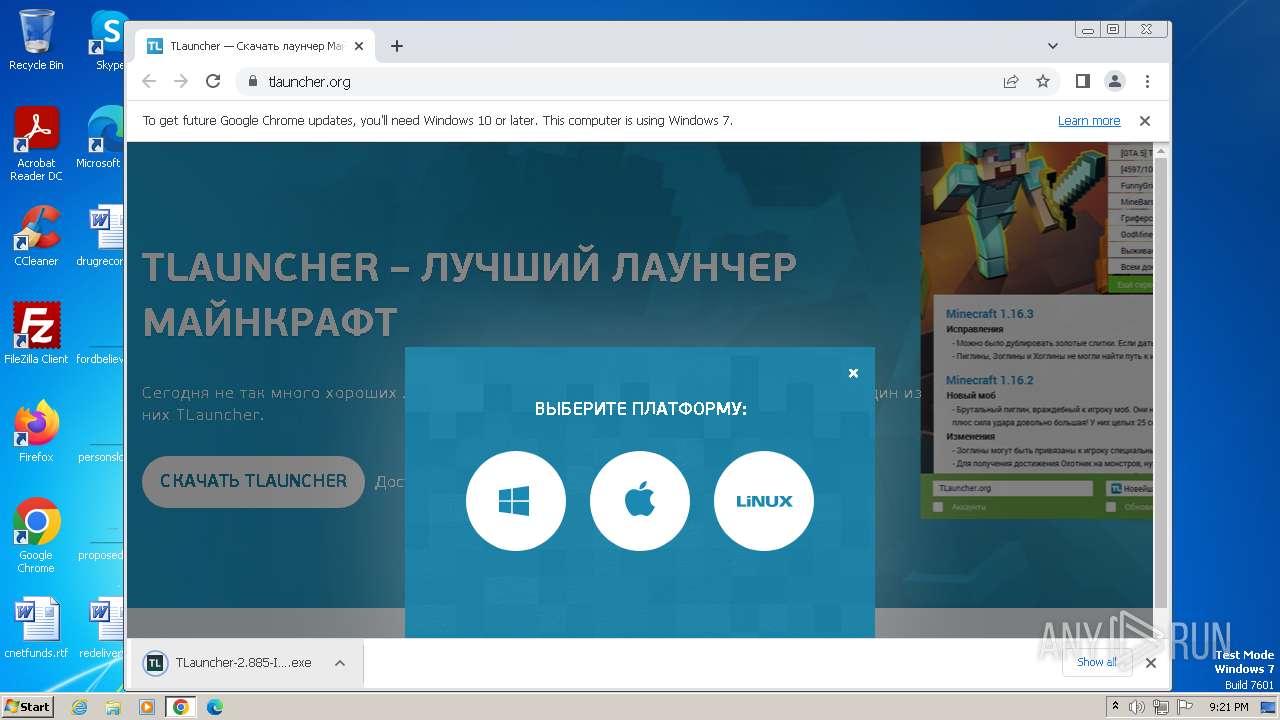
Task: Open Internet Explorer in the taskbar
Action: pyautogui.click(x=80, y=707)
